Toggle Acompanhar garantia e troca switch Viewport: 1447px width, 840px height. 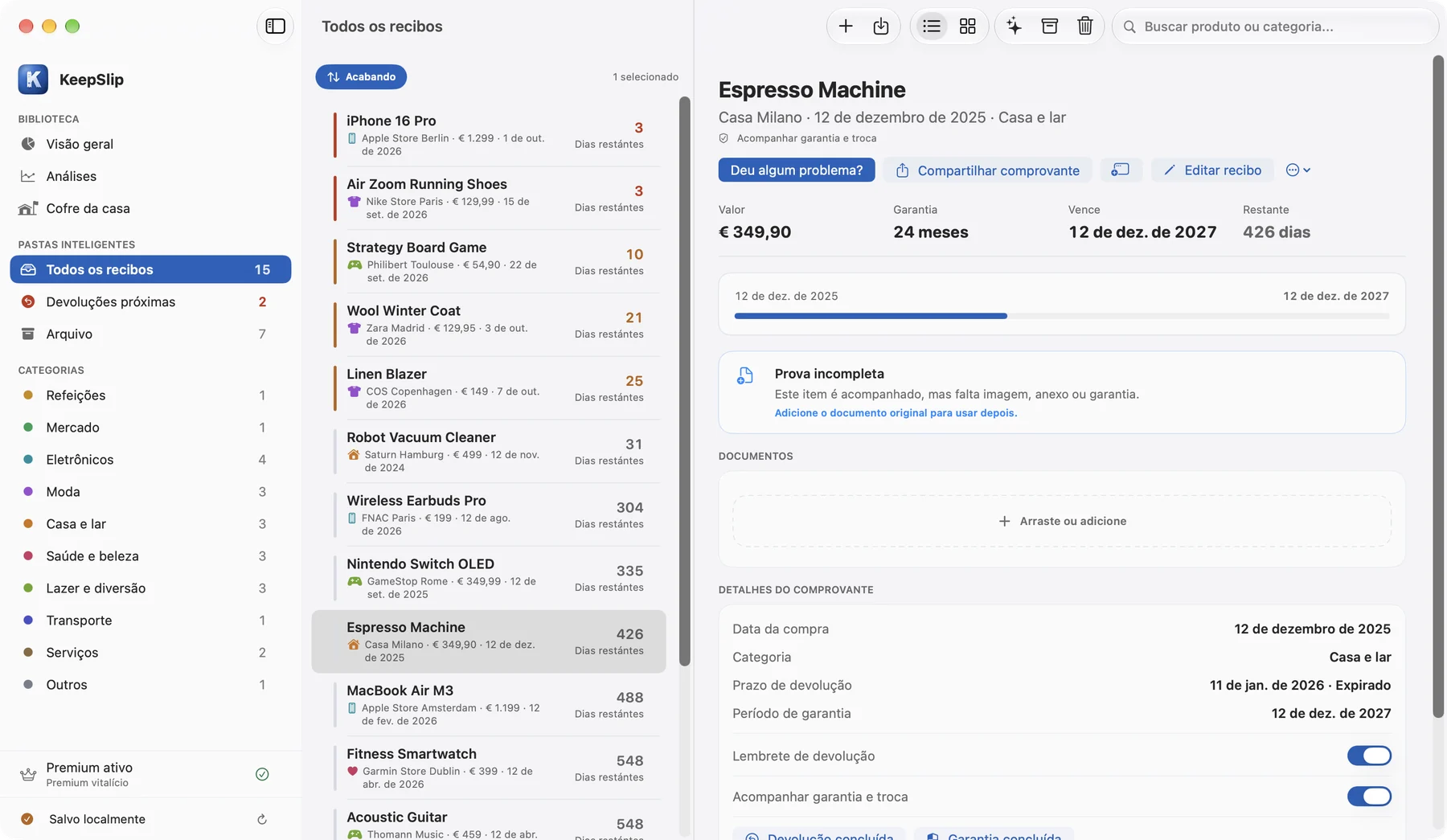coord(1369,797)
